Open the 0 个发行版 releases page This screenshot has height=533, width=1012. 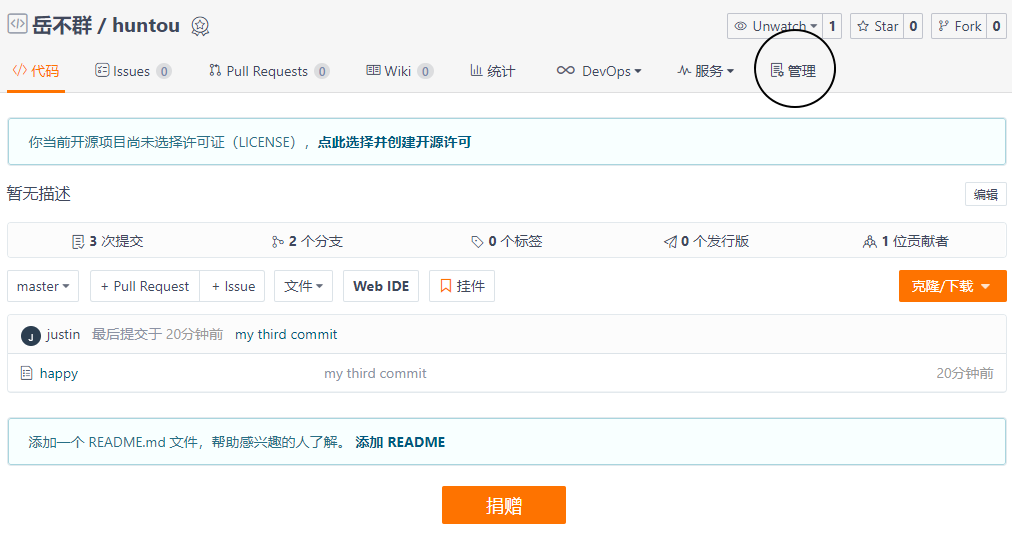(x=706, y=241)
